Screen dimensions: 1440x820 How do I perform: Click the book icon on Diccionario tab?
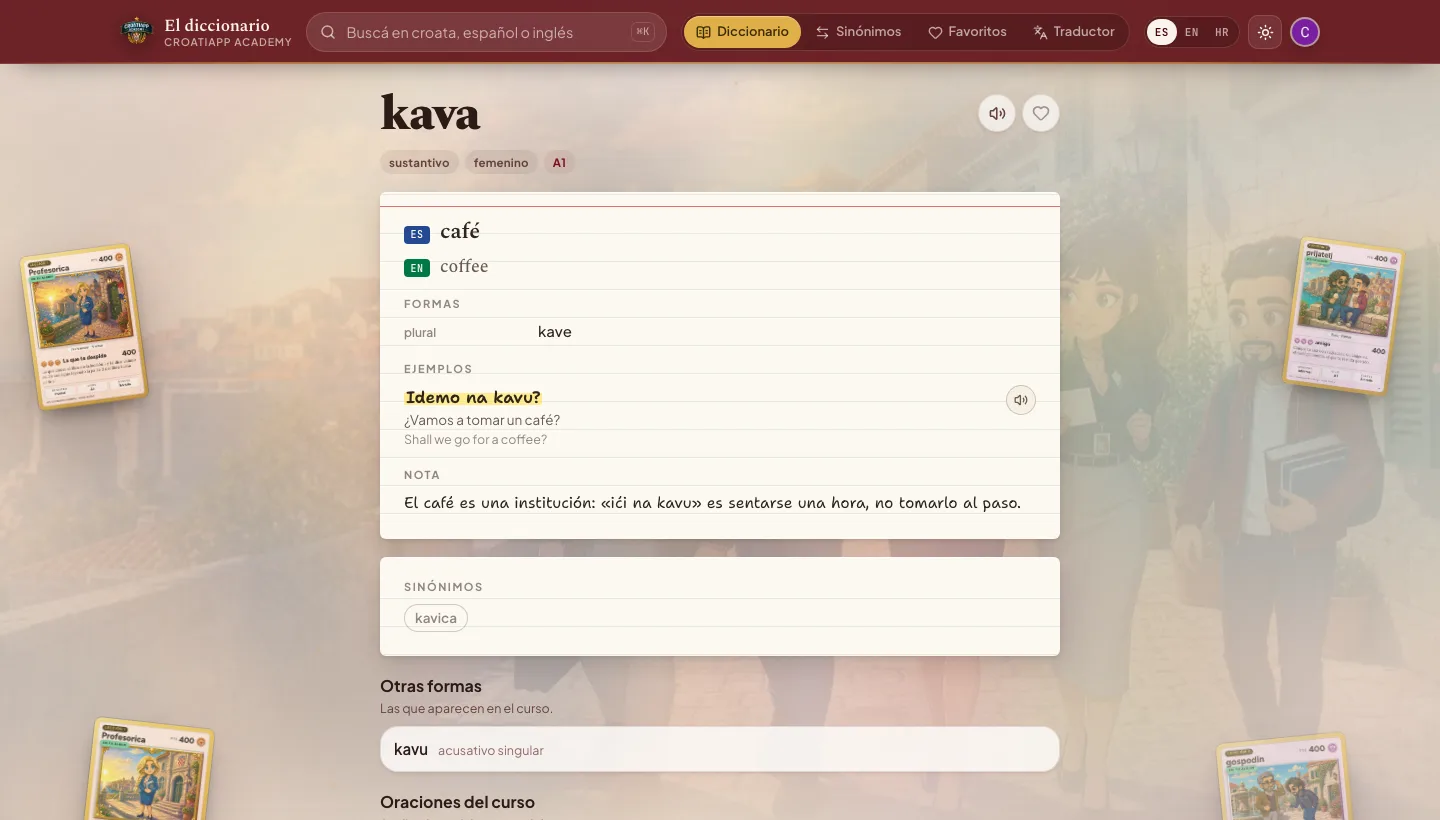pos(703,32)
